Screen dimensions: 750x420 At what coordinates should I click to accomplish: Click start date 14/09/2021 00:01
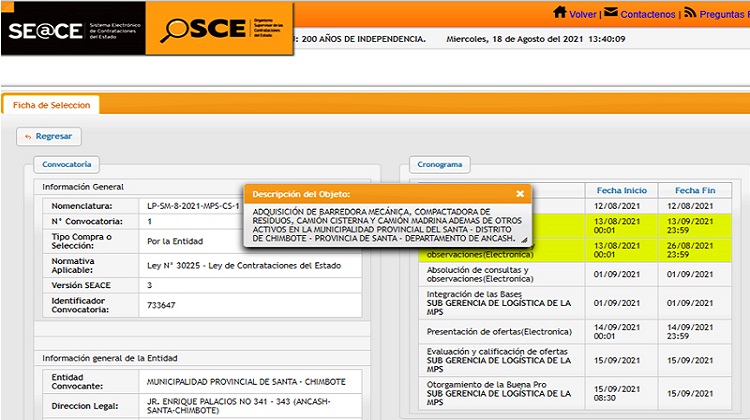tap(617, 332)
